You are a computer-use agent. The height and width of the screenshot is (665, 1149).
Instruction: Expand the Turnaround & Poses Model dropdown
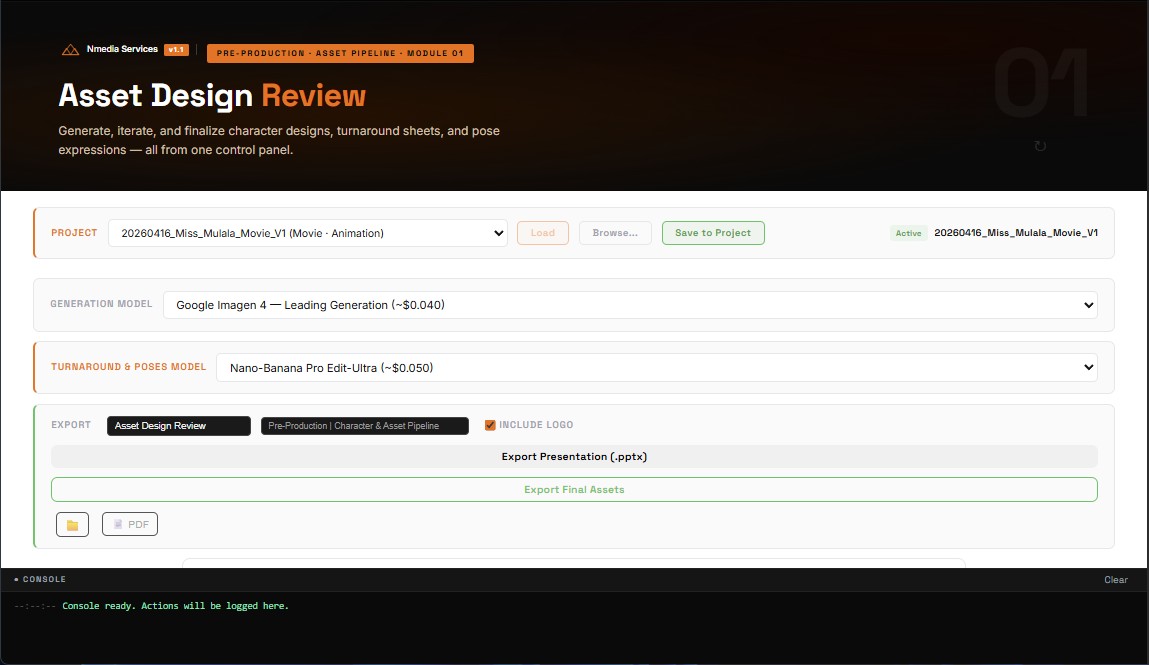(x=657, y=368)
